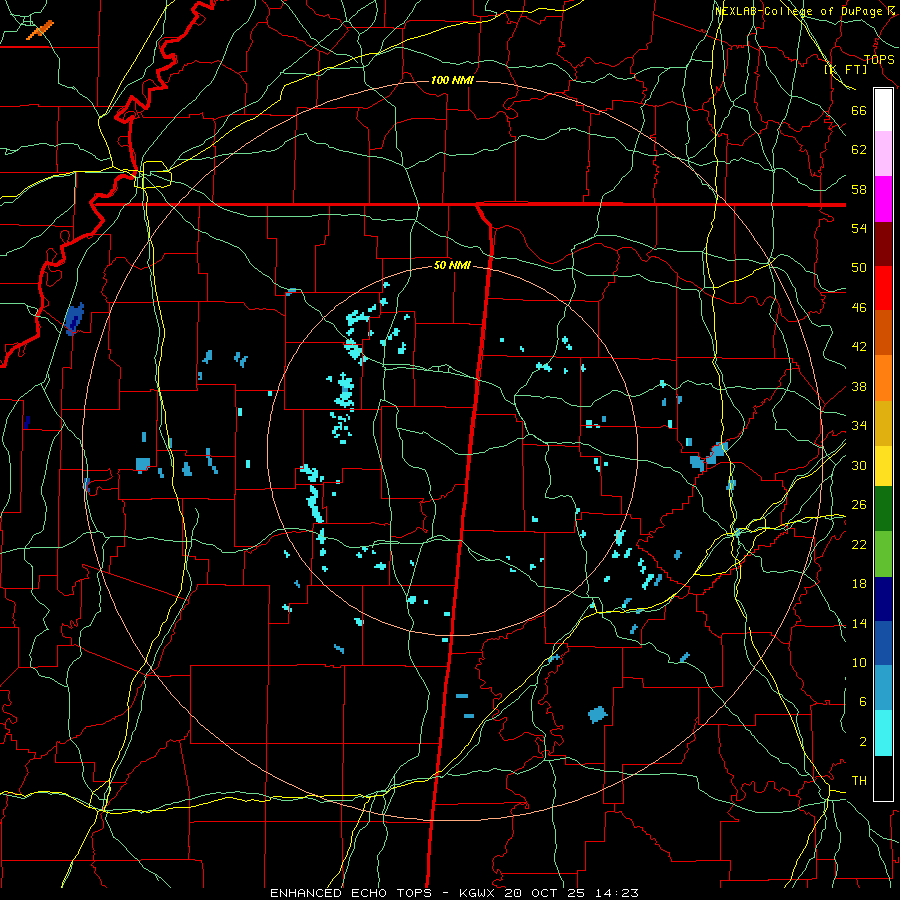This screenshot has height=900, width=900.
Task: Click the yellow legend swatch
Action: (883, 466)
